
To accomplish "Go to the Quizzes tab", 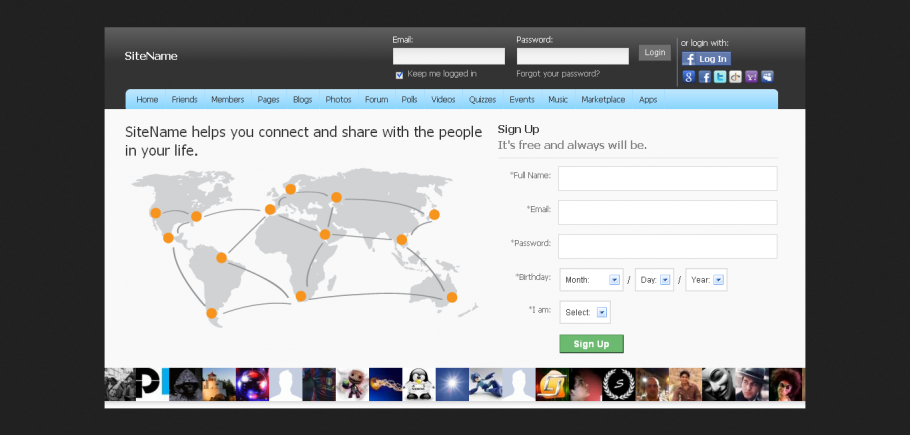I will pyautogui.click(x=482, y=100).
